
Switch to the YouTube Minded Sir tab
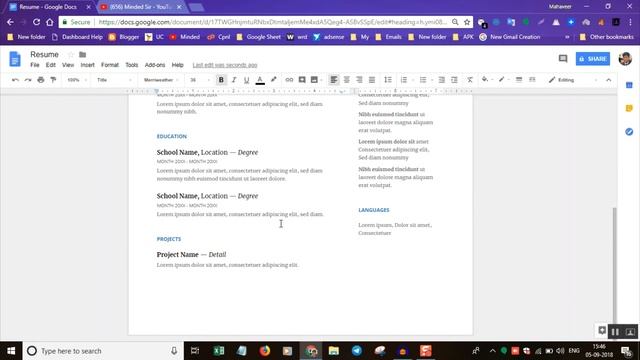point(140,7)
